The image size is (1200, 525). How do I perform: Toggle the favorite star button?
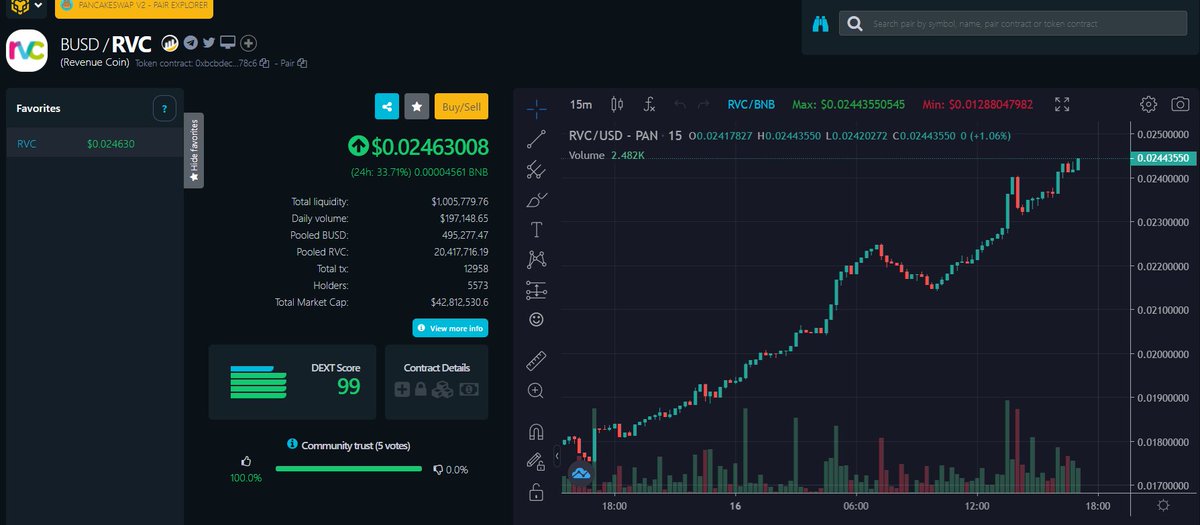417,106
